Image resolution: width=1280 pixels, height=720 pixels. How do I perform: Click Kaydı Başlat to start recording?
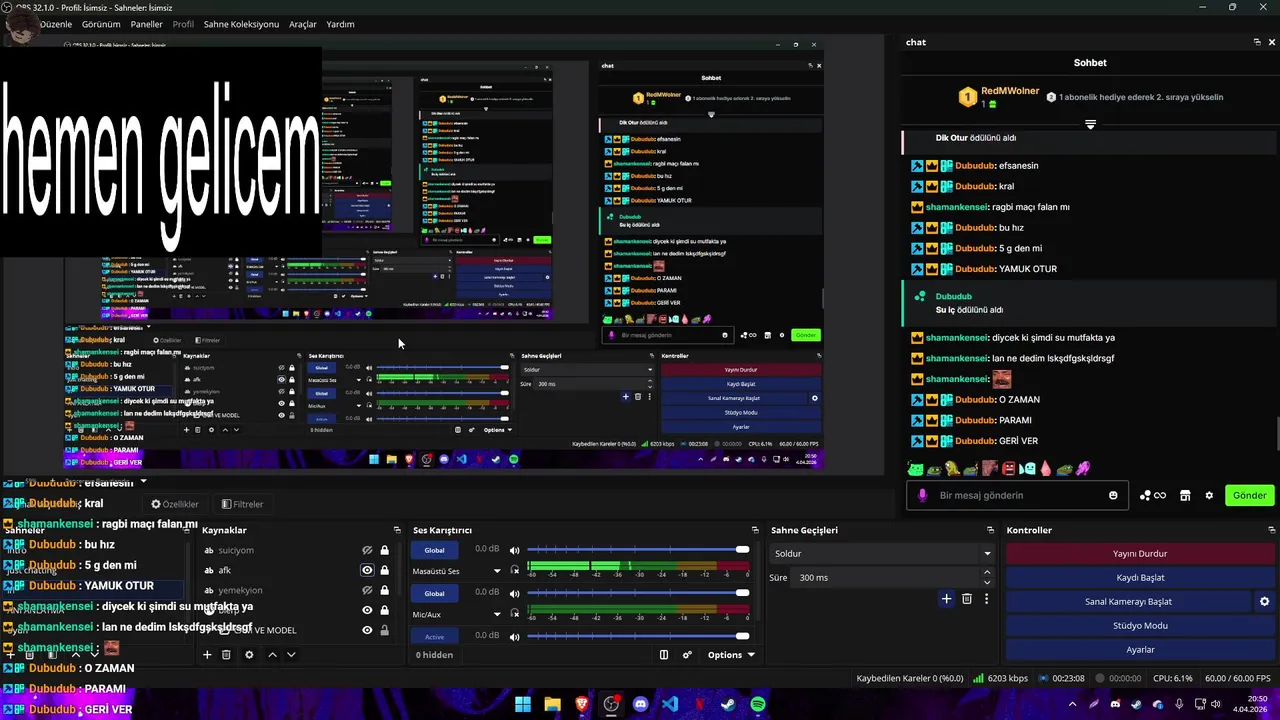point(1140,577)
